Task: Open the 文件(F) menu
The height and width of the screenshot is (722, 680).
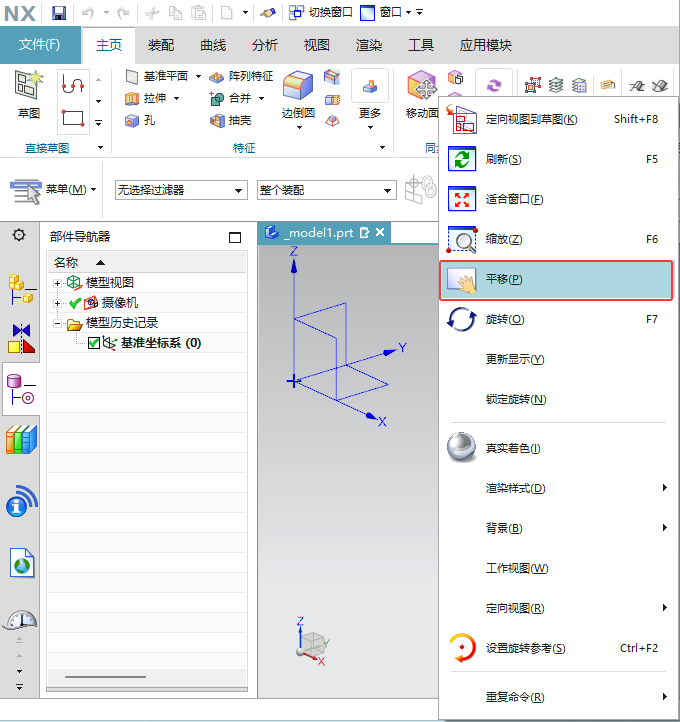Action: [40, 45]
